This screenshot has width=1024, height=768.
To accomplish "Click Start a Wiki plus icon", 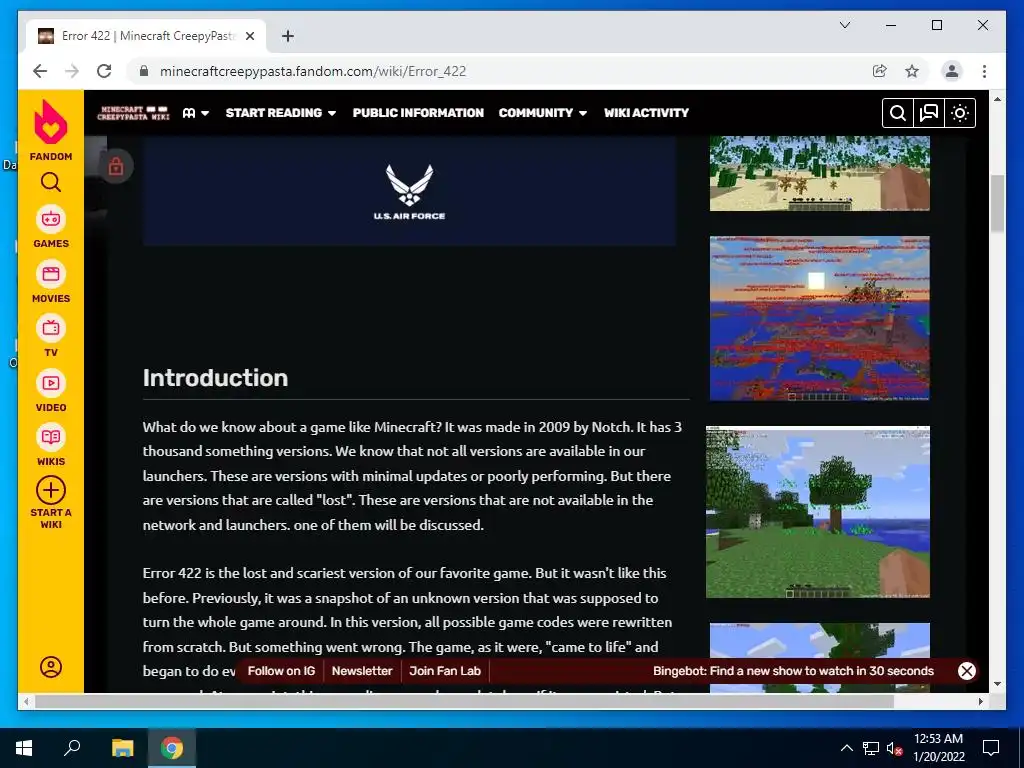I will coord(51,490).
